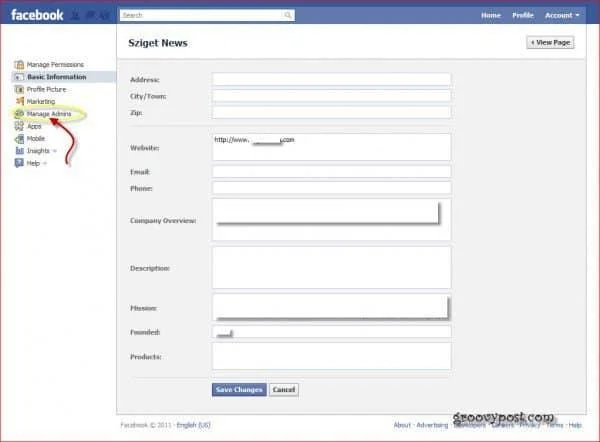Open the Apps section
Viewport: 600px width, 442px height.
(34, 126)
